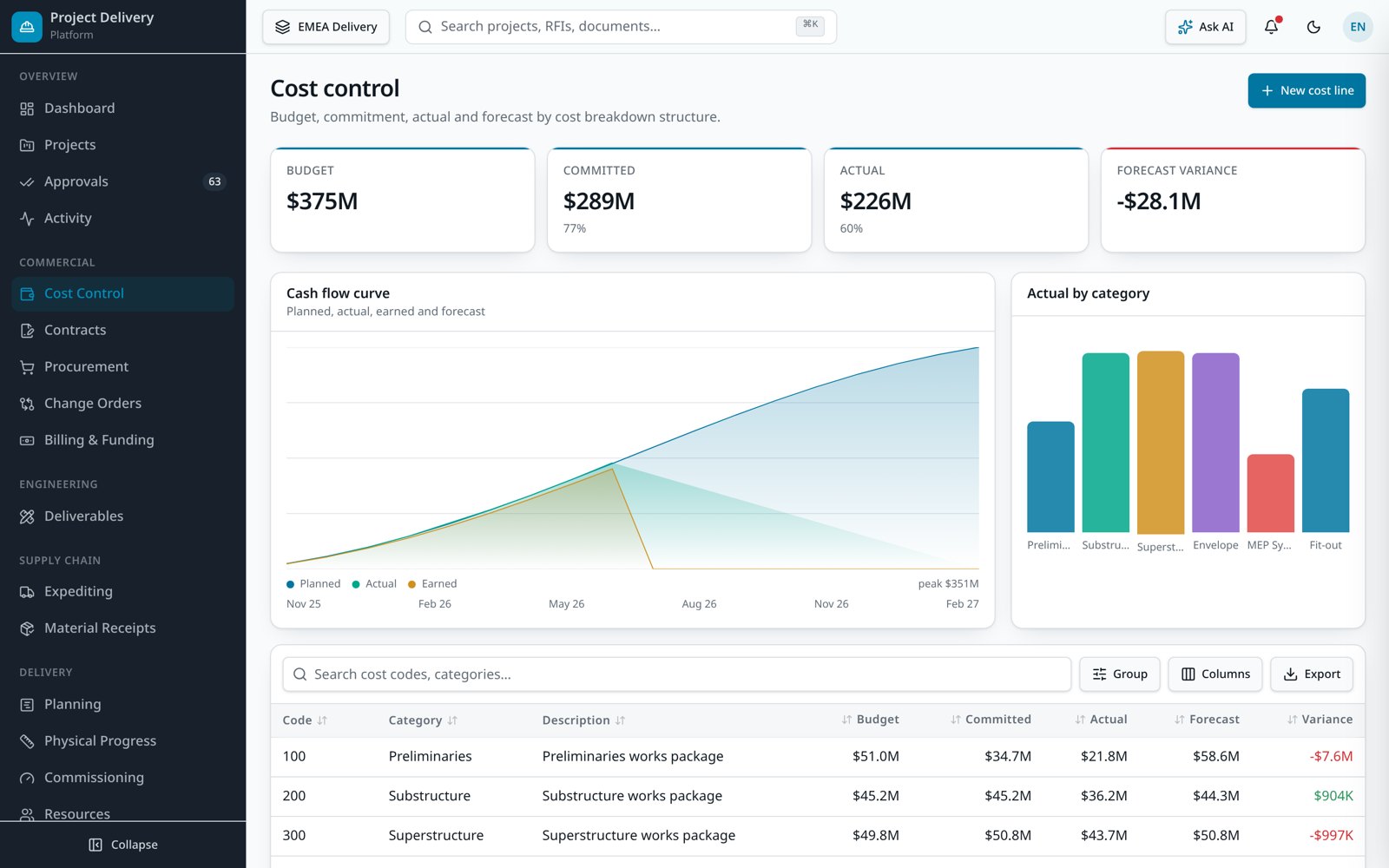Click the Deliverables icon
The height and width of the screenshot is (868, 1389).
pos(27,516)
